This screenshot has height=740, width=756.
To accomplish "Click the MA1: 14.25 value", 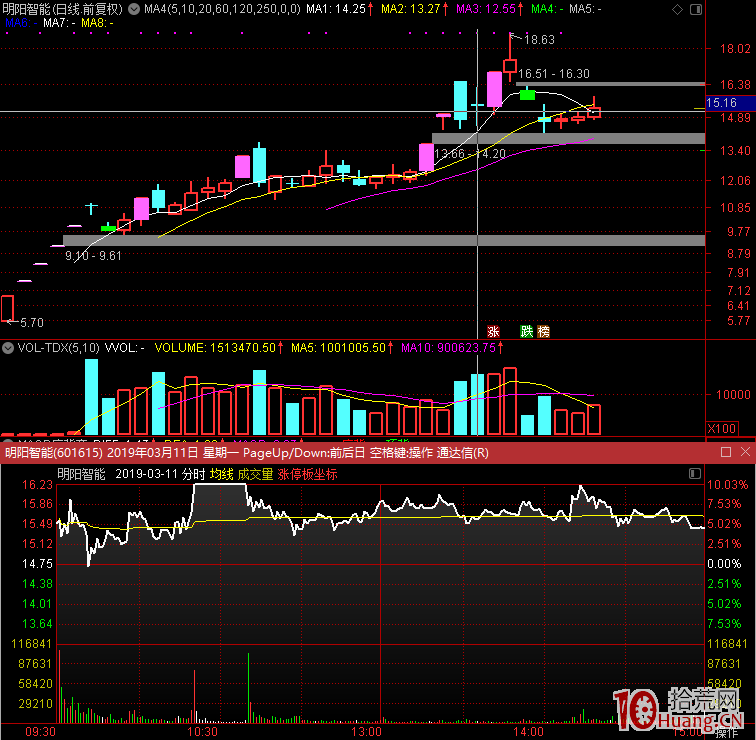I will 339,9.
